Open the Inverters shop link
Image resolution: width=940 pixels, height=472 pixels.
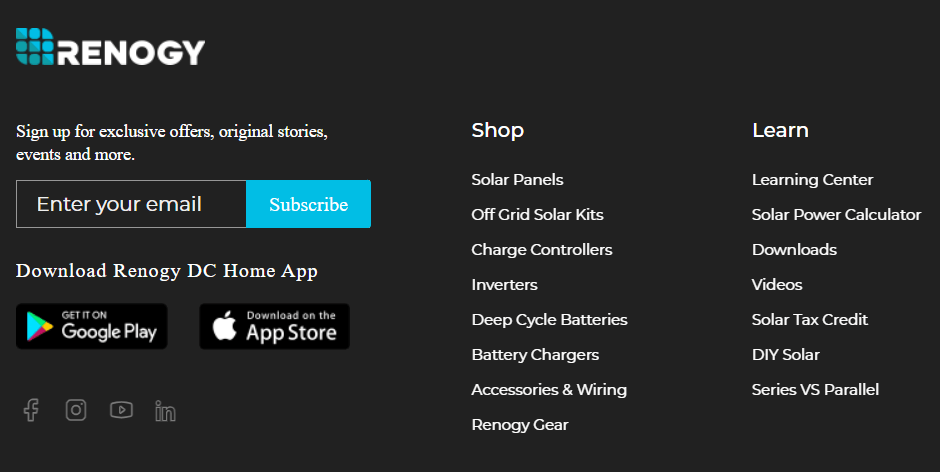point(504,285)
